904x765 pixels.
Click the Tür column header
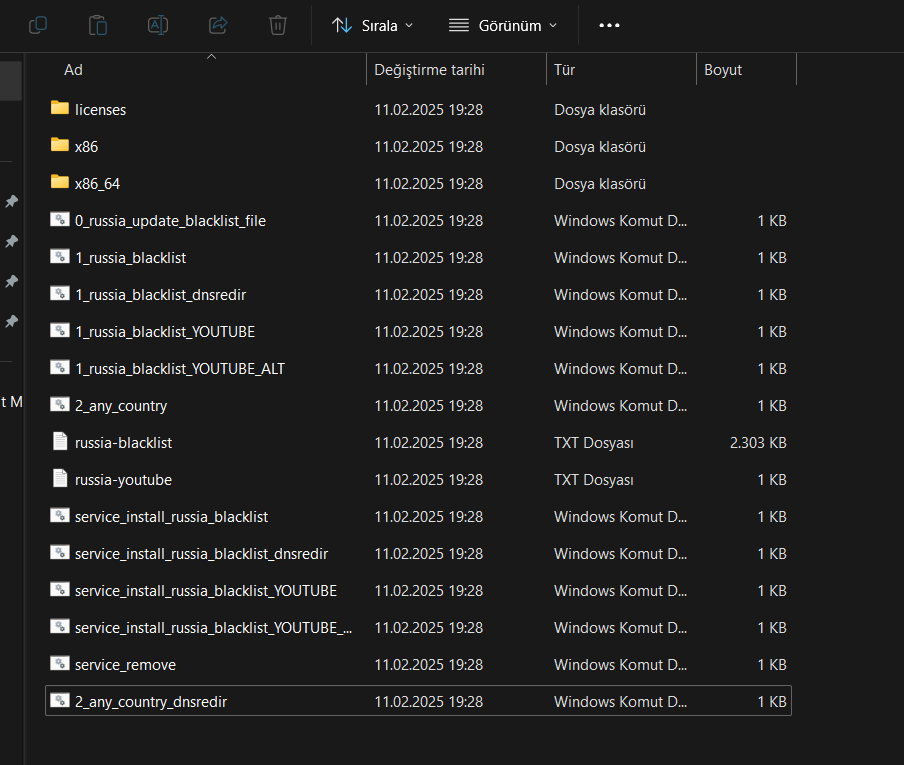[564, 70]
